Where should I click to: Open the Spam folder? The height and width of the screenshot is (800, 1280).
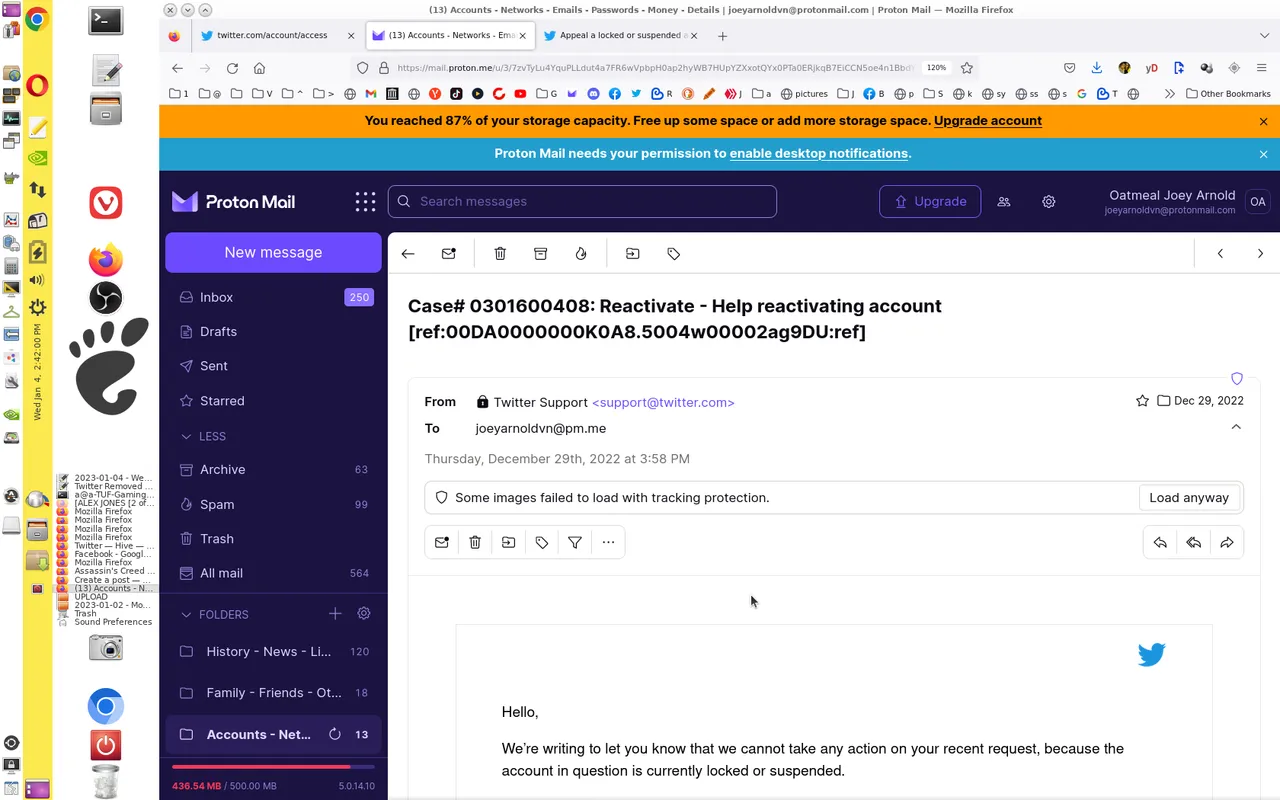[x=273, y=504]
